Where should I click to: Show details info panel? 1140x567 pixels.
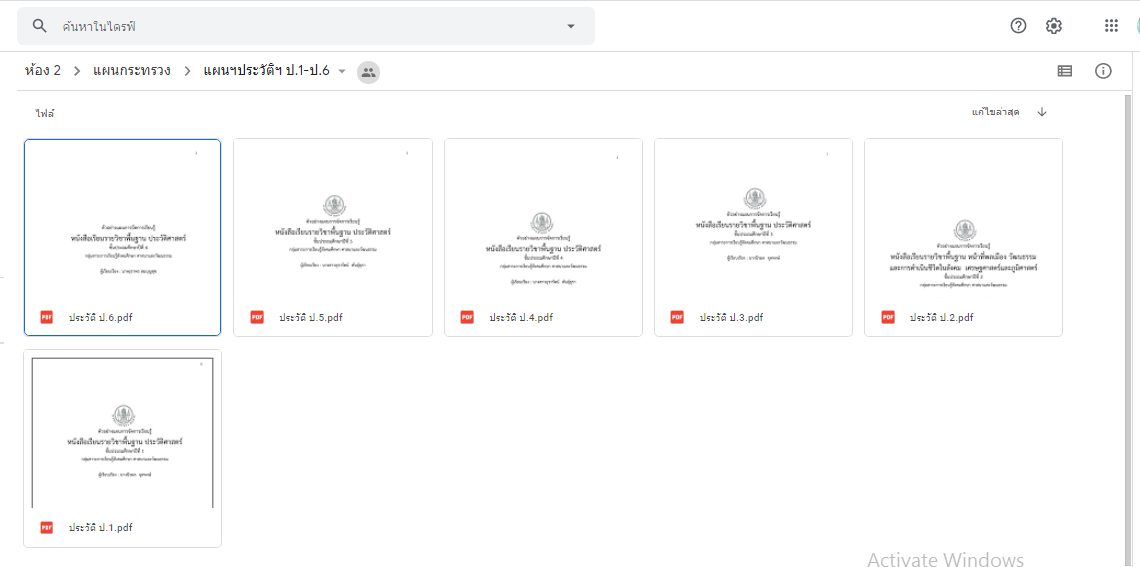[1103, 71]
